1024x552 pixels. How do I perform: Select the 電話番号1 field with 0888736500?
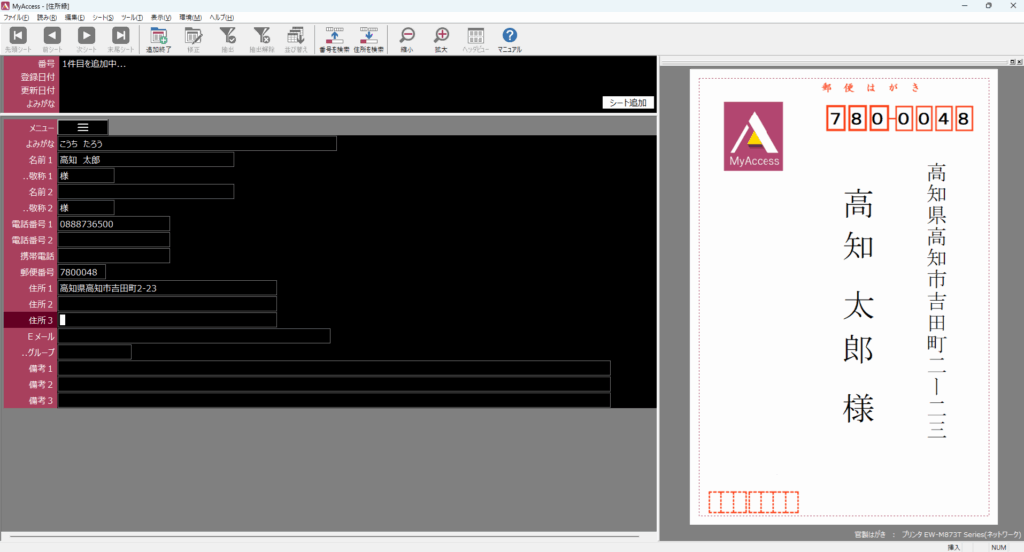(x=113, y=224)
